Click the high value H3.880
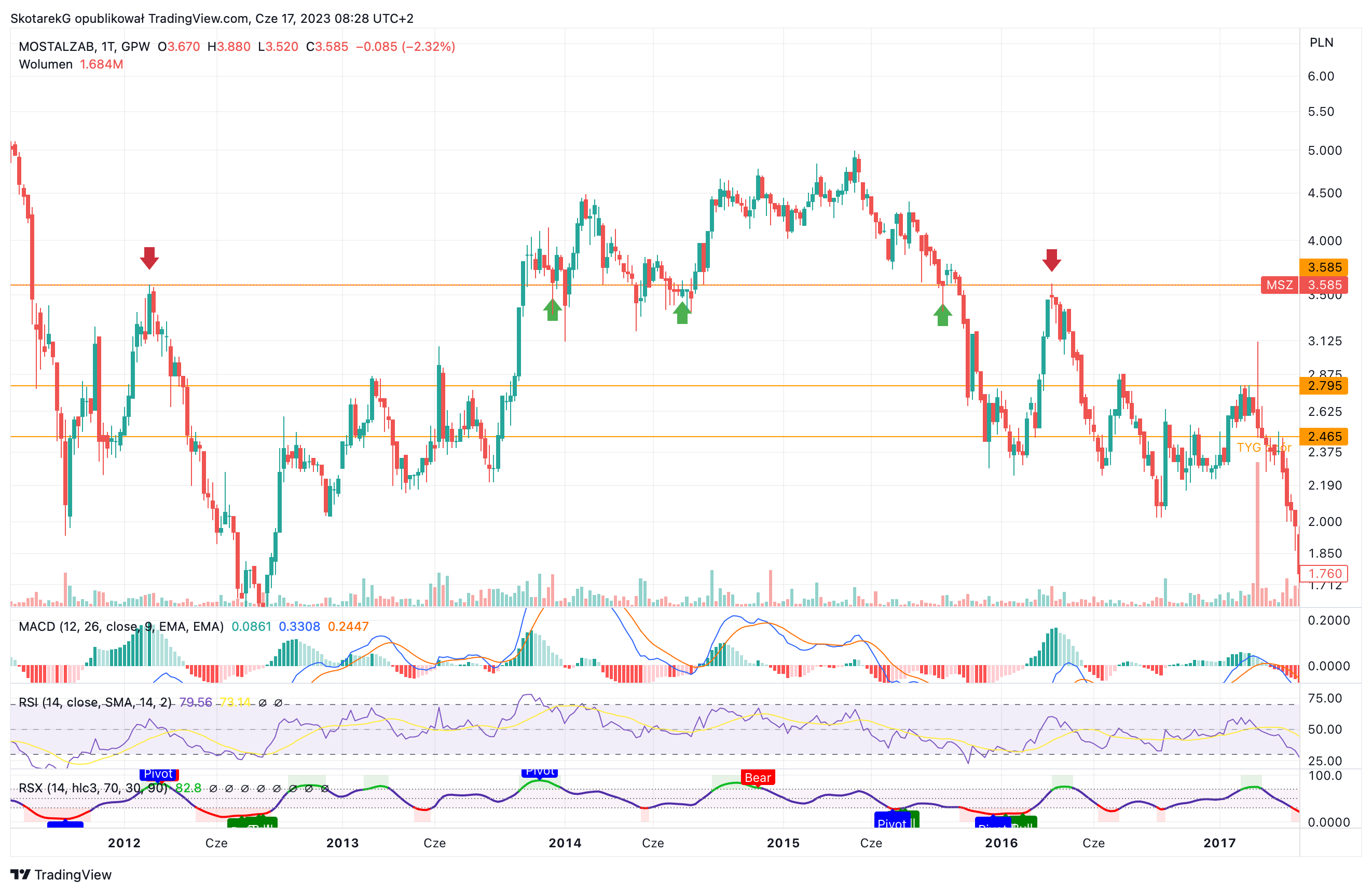The width and height of the screenshot is (1372, 893). [x=229, y=47]
